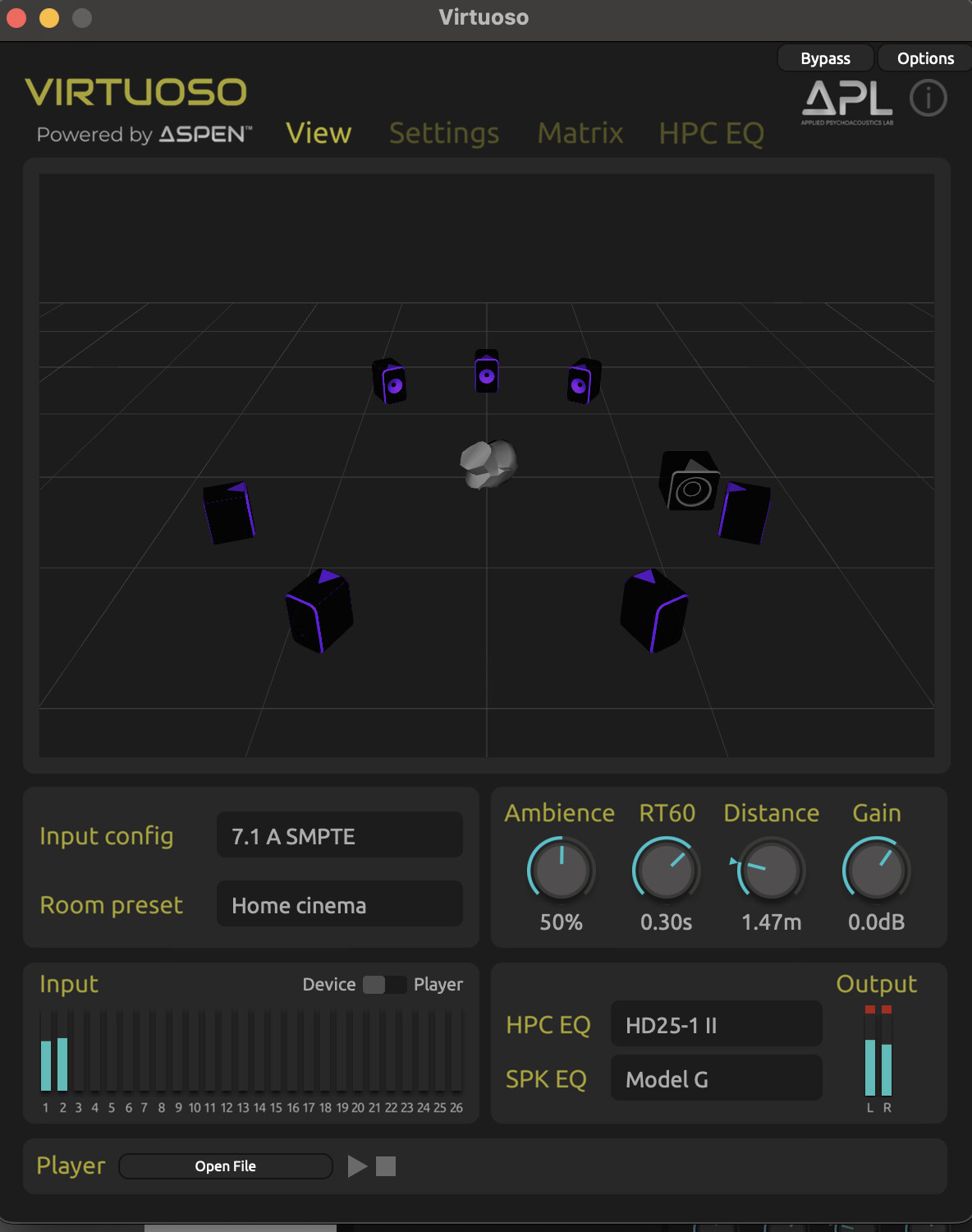Click the Gain value 0.0dB
The image size is (972, 1232).
pos(877,922)
